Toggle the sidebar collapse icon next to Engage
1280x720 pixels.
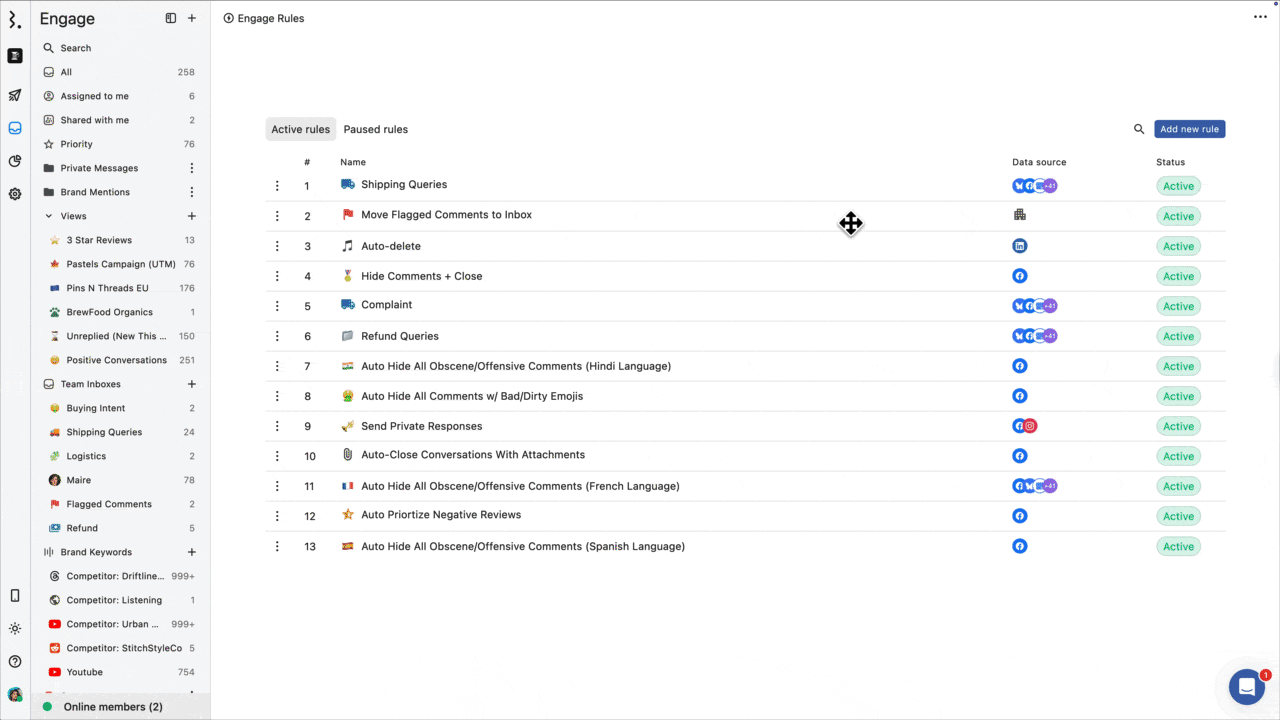pos(171,18)
